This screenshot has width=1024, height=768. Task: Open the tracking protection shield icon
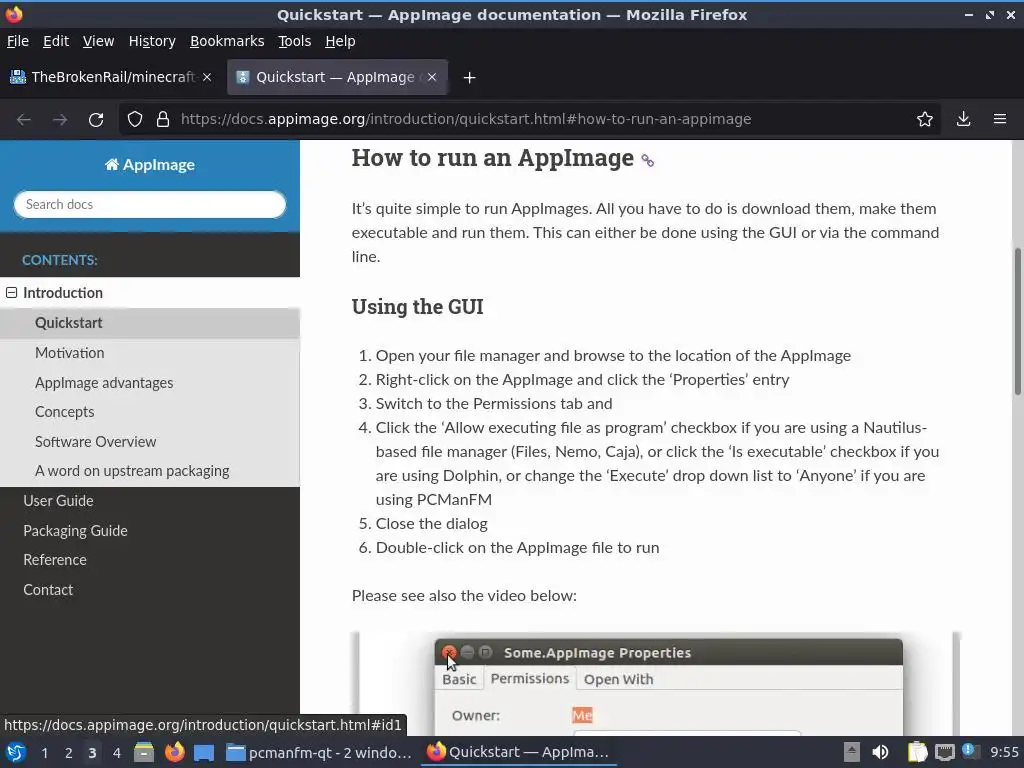(135, 119)
